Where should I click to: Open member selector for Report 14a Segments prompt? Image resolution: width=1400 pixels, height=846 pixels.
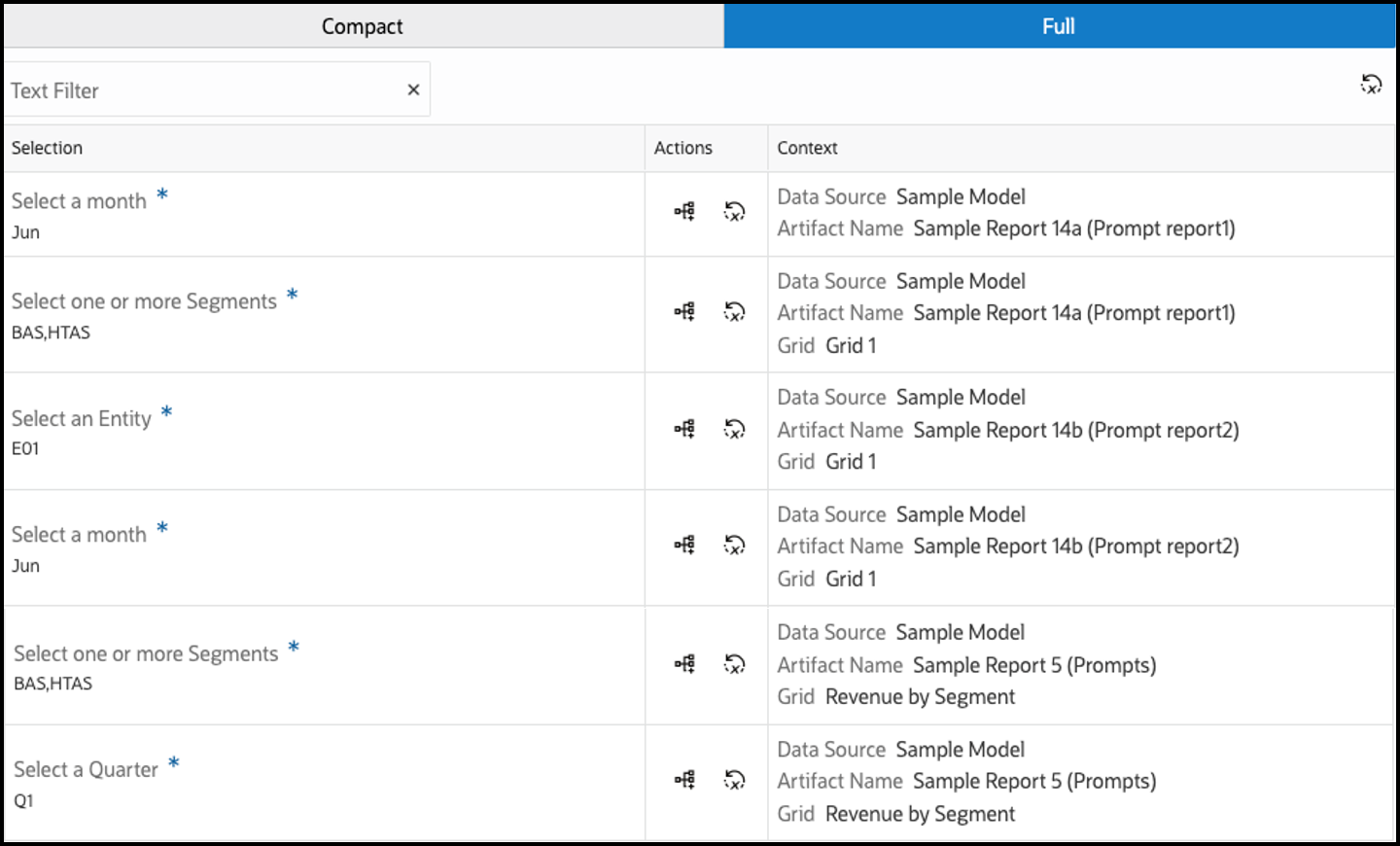coord(684,311)
